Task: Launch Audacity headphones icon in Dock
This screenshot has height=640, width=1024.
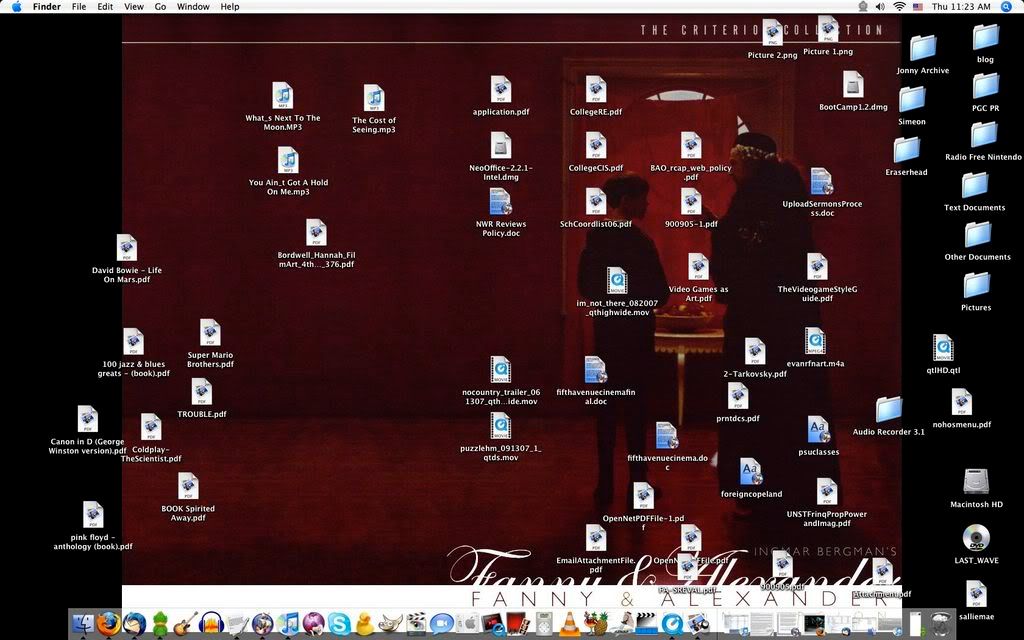Action: tap(212, 624)
